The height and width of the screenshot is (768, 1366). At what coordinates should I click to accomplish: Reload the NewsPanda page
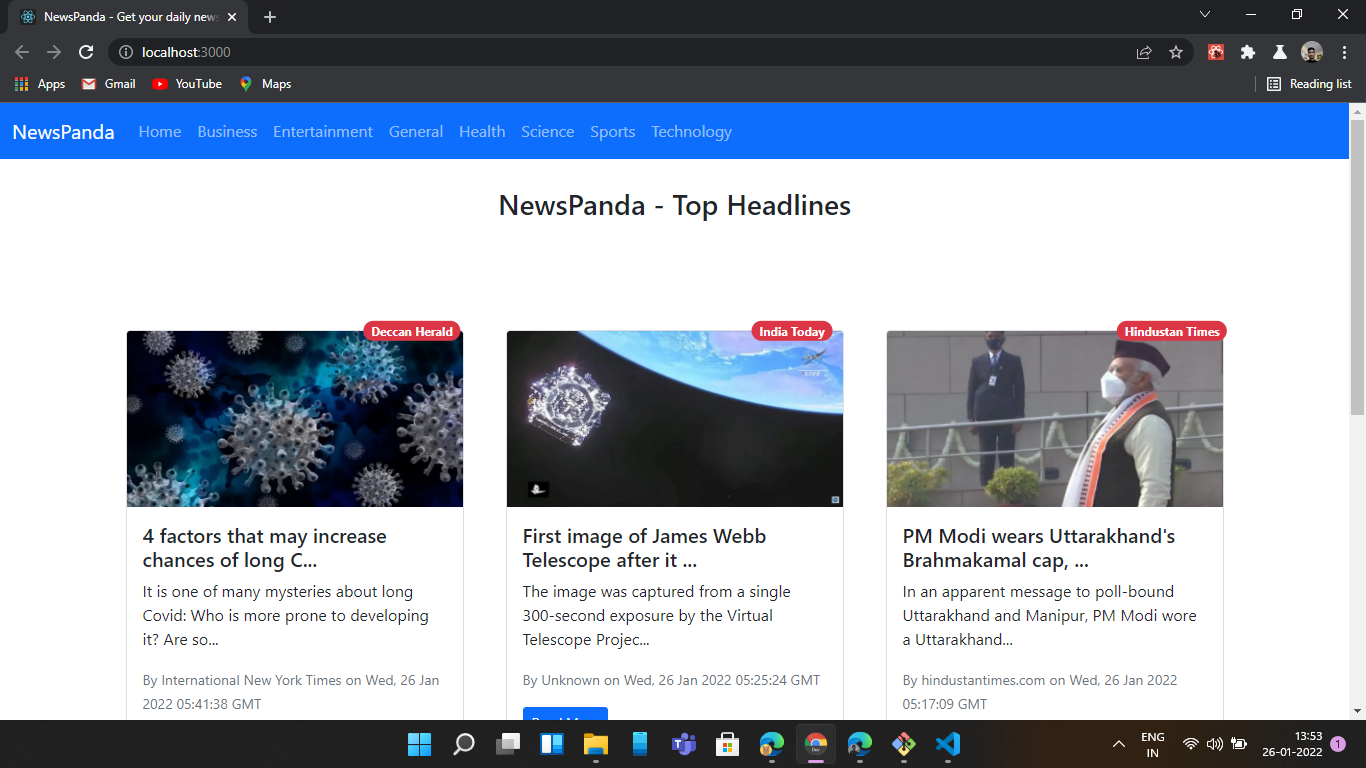point(84,51)
